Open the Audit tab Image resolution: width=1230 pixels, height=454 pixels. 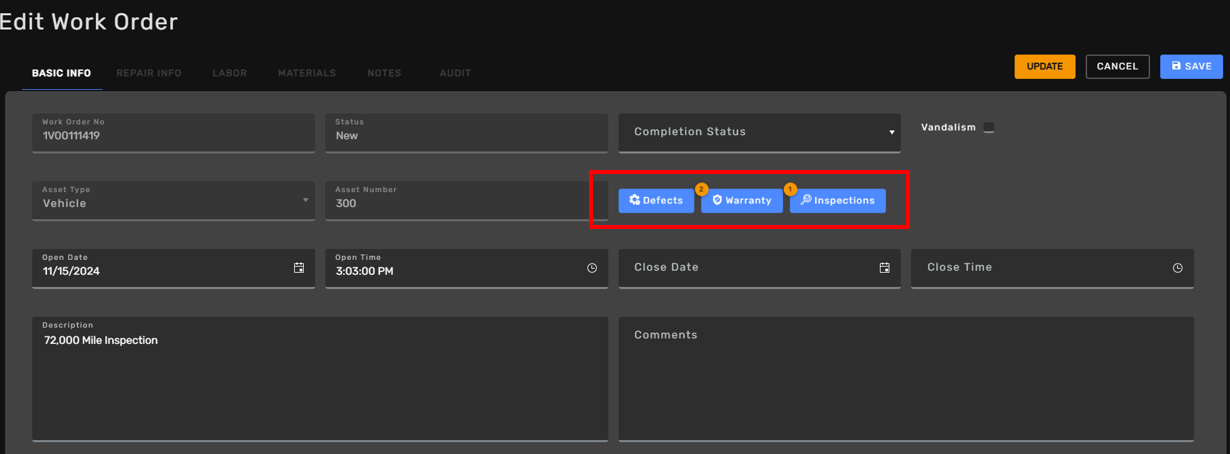click(455, 73)
